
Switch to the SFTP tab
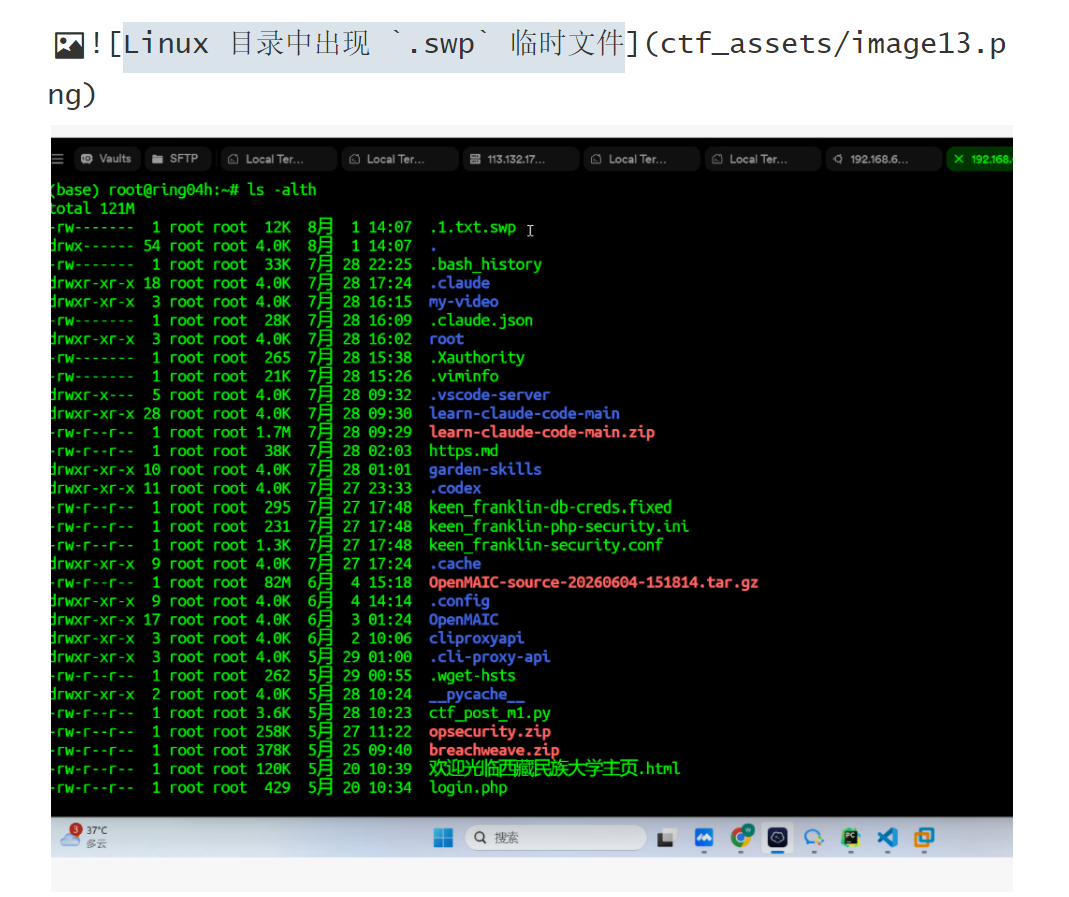point(176,159)
